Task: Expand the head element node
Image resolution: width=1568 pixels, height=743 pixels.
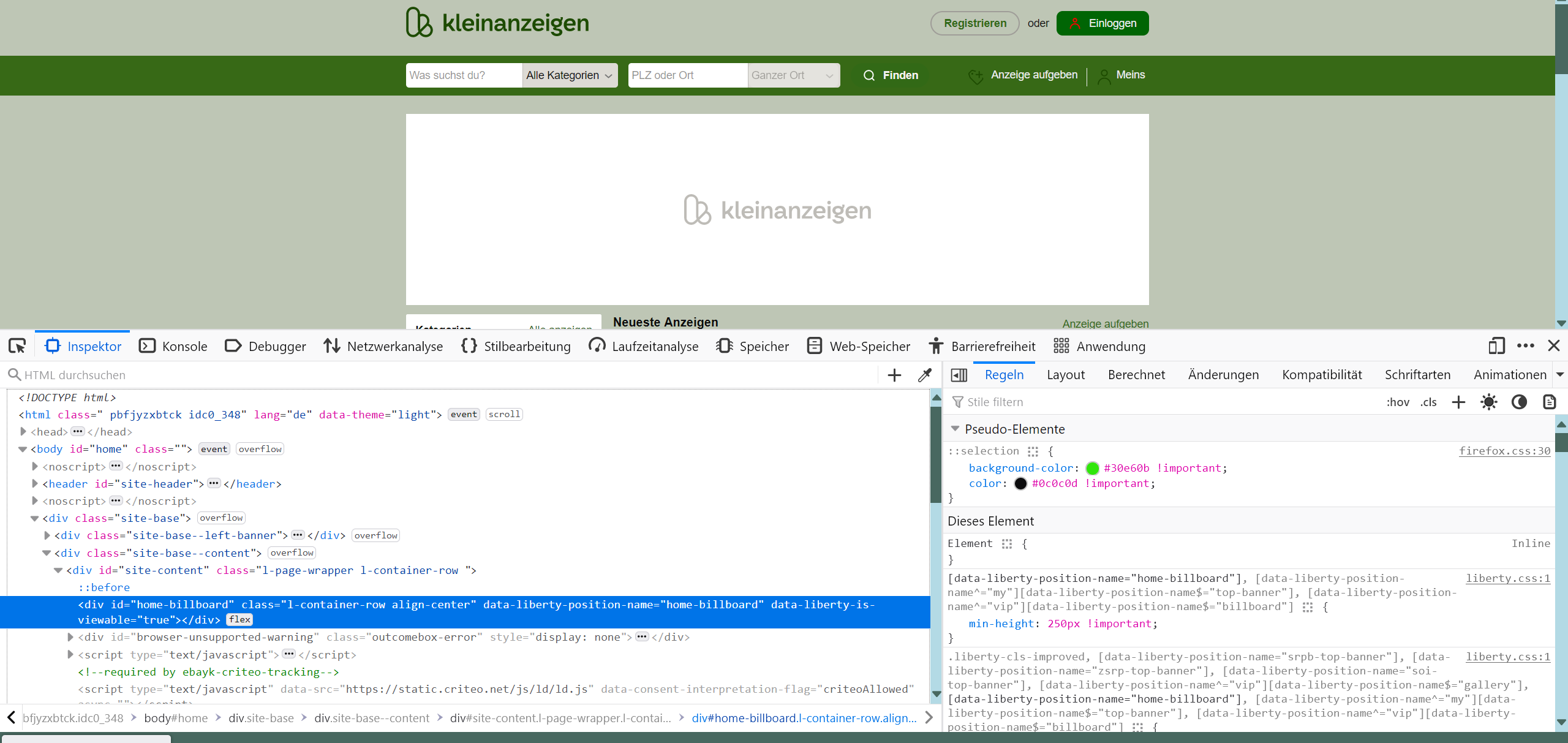Action: pyautogui.click(x=23, y=431)
